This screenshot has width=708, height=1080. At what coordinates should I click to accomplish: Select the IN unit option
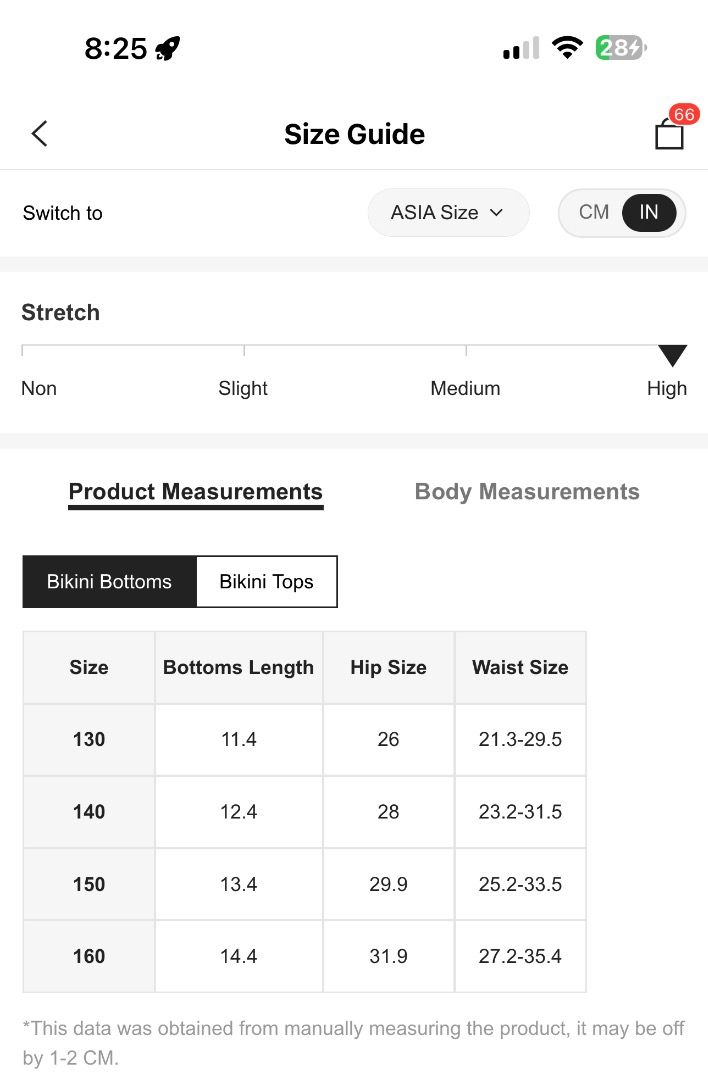click(649, 212)
